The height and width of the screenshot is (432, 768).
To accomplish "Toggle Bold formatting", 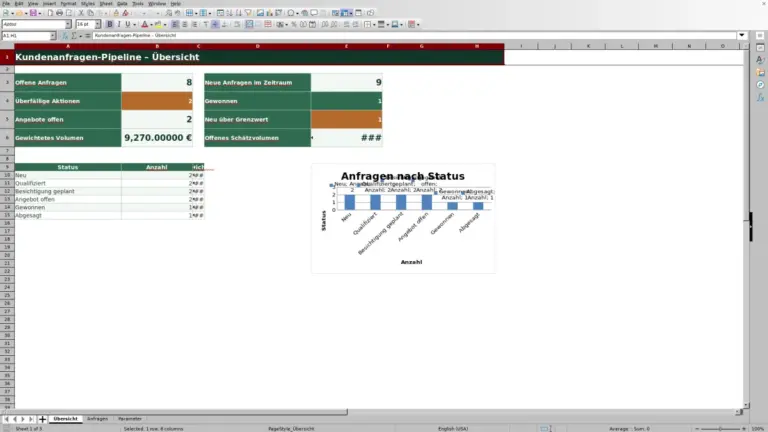I will coord(110,24).
